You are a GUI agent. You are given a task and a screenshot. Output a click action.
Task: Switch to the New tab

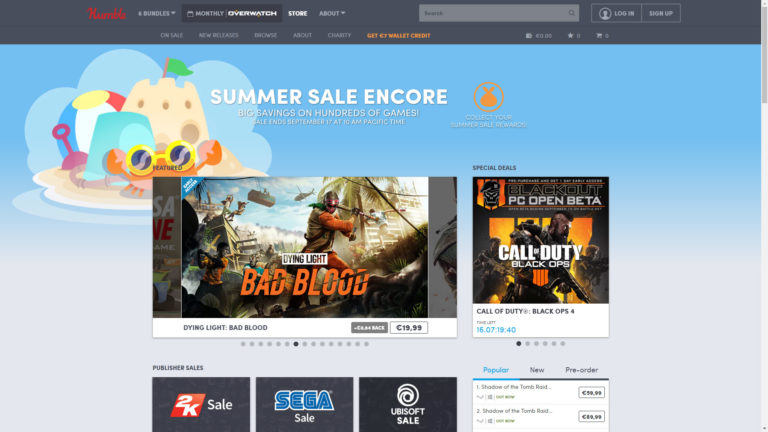click(x=537, y=370)
